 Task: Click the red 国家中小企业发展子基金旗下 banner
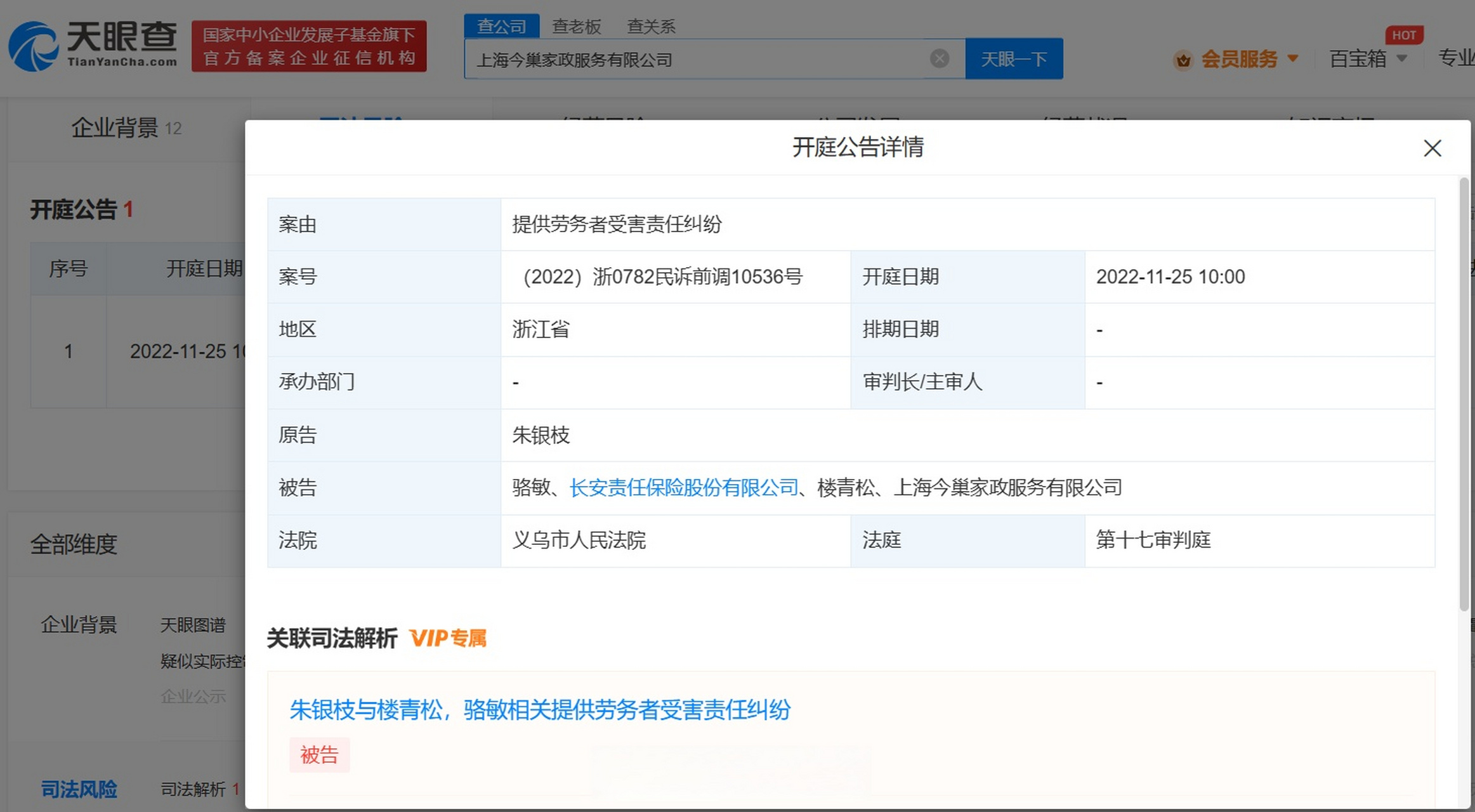[x=309, y=46]
